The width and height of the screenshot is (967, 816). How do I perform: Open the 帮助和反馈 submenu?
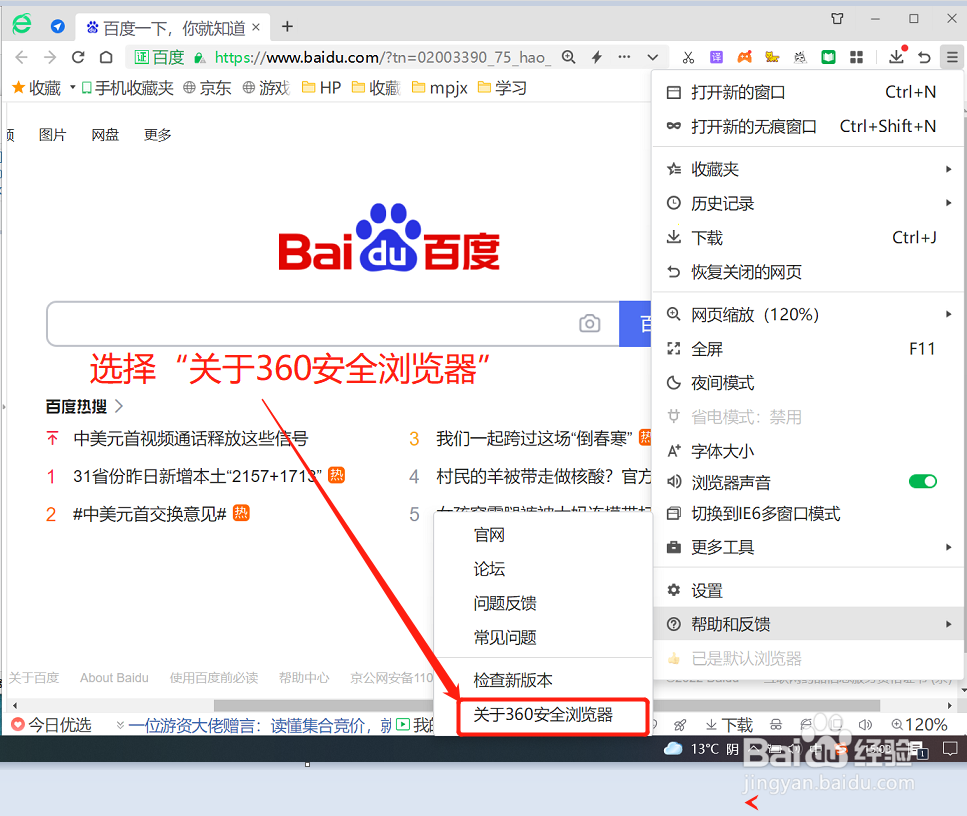pos(808,624)
